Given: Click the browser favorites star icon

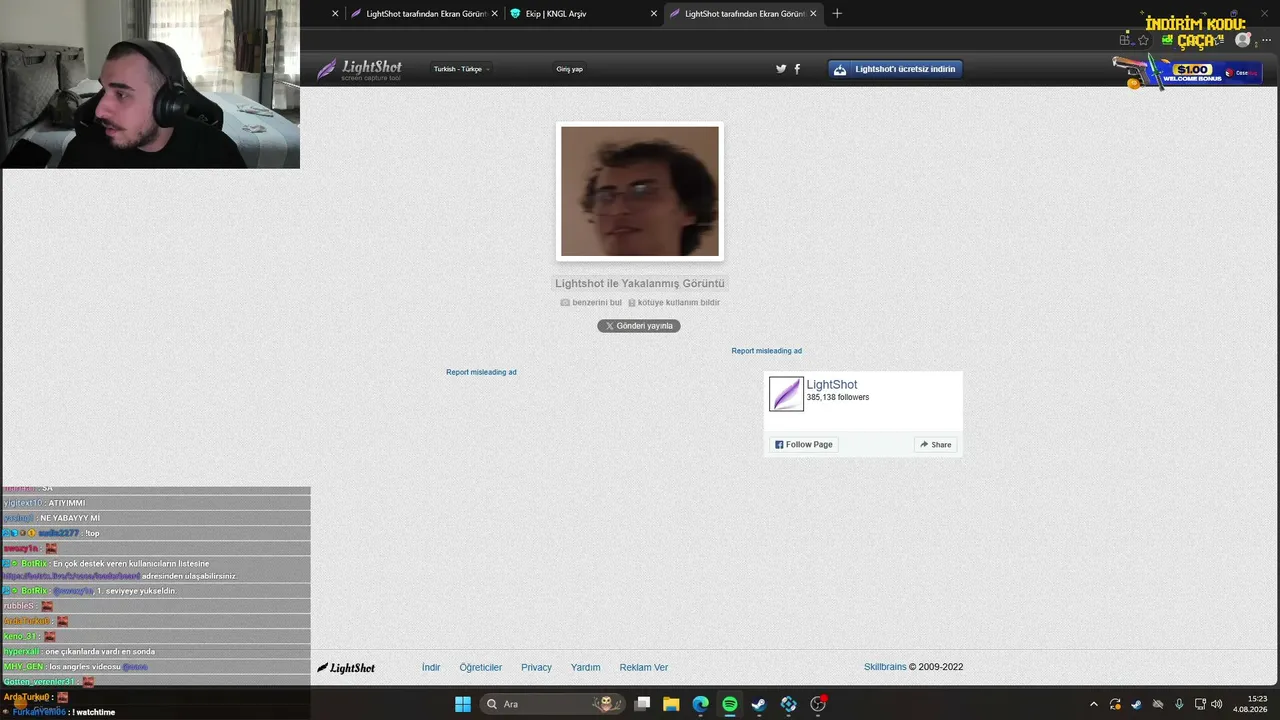Looking at the screenshot, I should click(1143, 40).
